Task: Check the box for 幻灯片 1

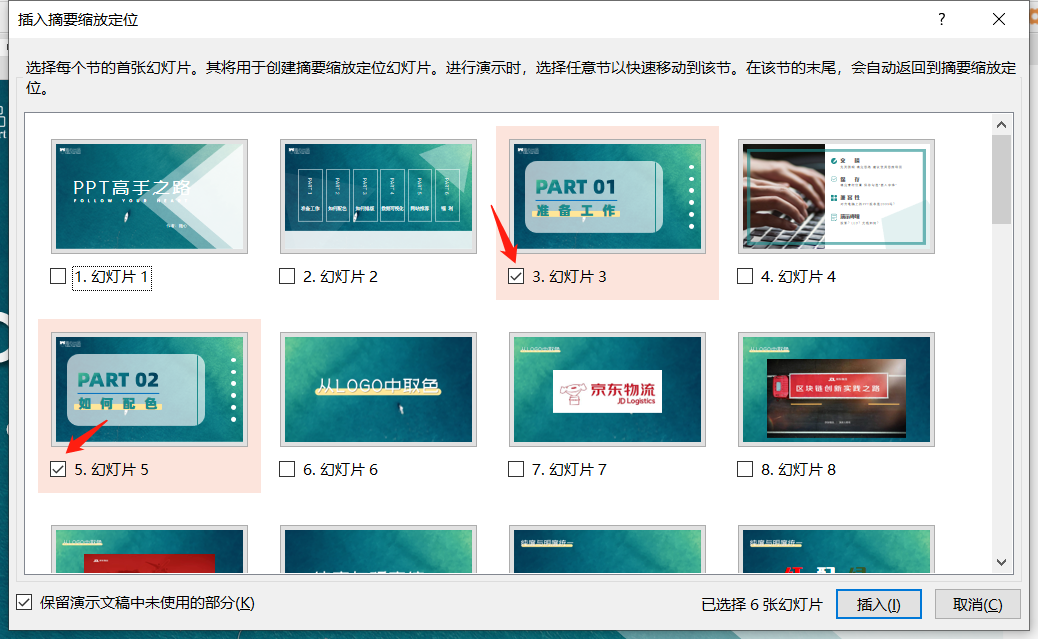Action: coord(58,276)
